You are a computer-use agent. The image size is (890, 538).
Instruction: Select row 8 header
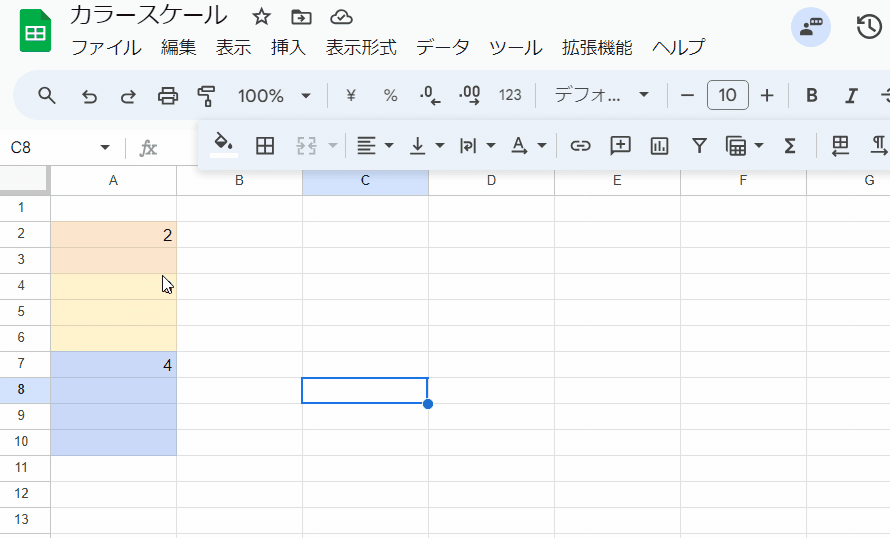tap(25, 390)
